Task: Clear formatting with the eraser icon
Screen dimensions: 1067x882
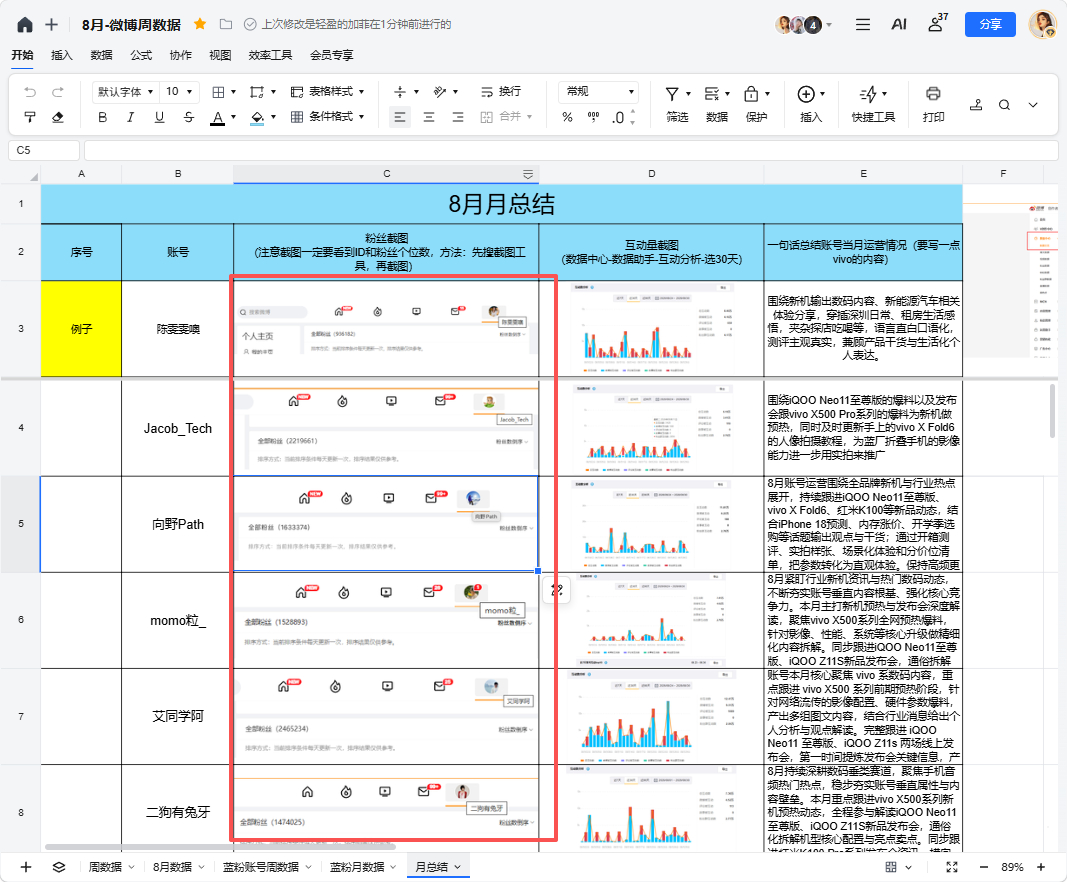Action: pyautogui.click(x=58, y=117)
